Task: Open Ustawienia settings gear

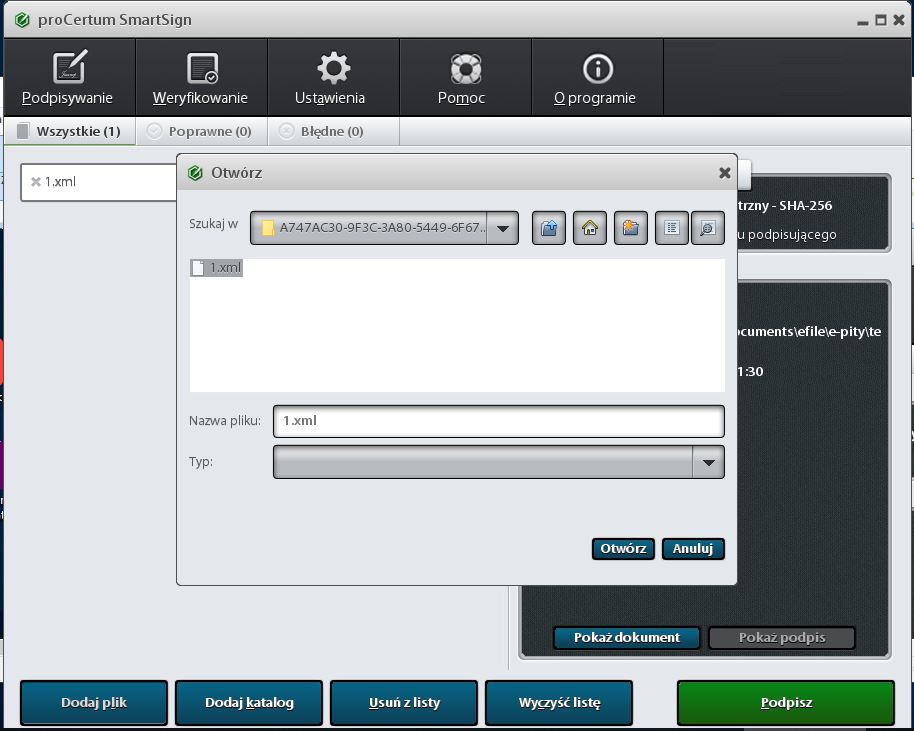Action: click(331, 79)
